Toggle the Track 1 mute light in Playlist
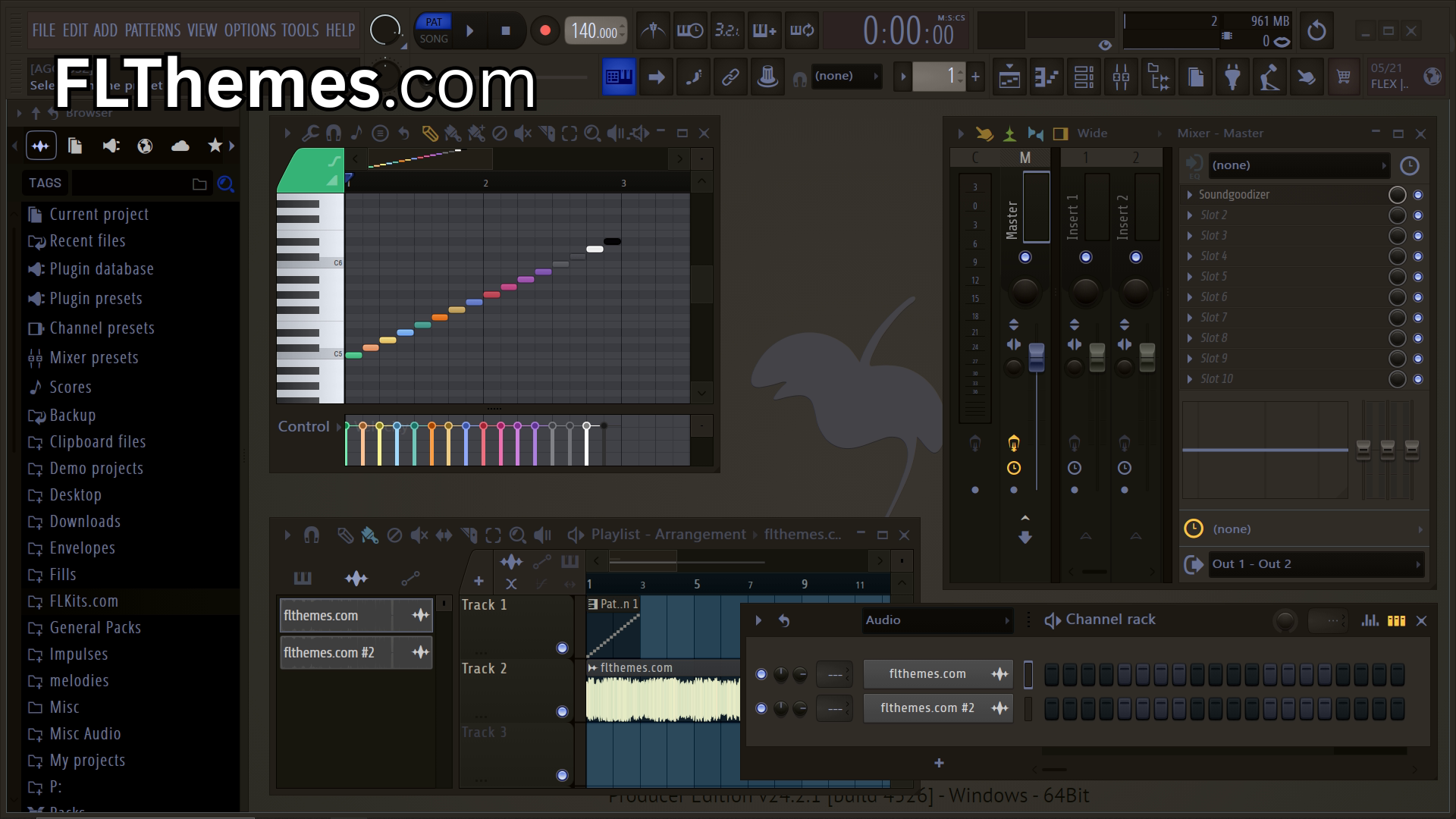Image resolution: width=1456 pixels, height=819 pixels. coord(562,648)
